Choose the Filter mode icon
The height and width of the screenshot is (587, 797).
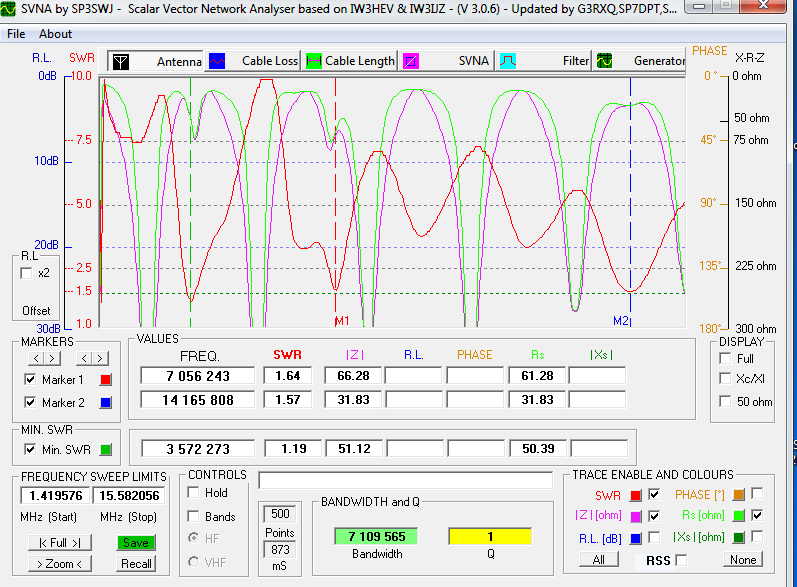pos(508,61)
